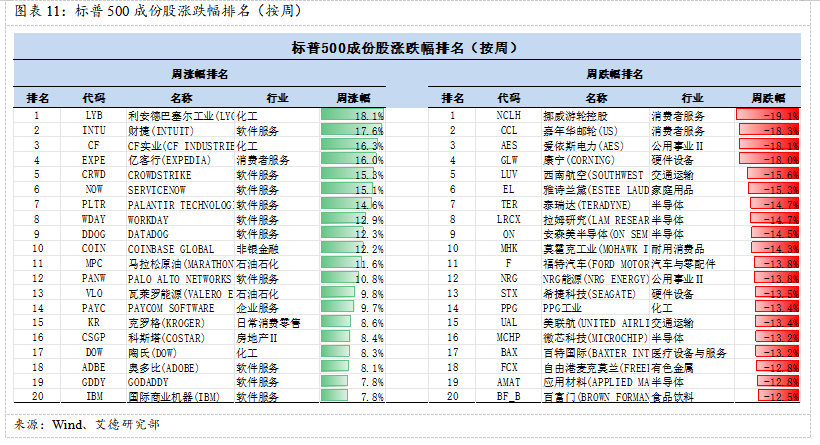Click the name cell 康宁(CORNING)
The height and width of the screenshot is (445, 820).
[578, 160]
